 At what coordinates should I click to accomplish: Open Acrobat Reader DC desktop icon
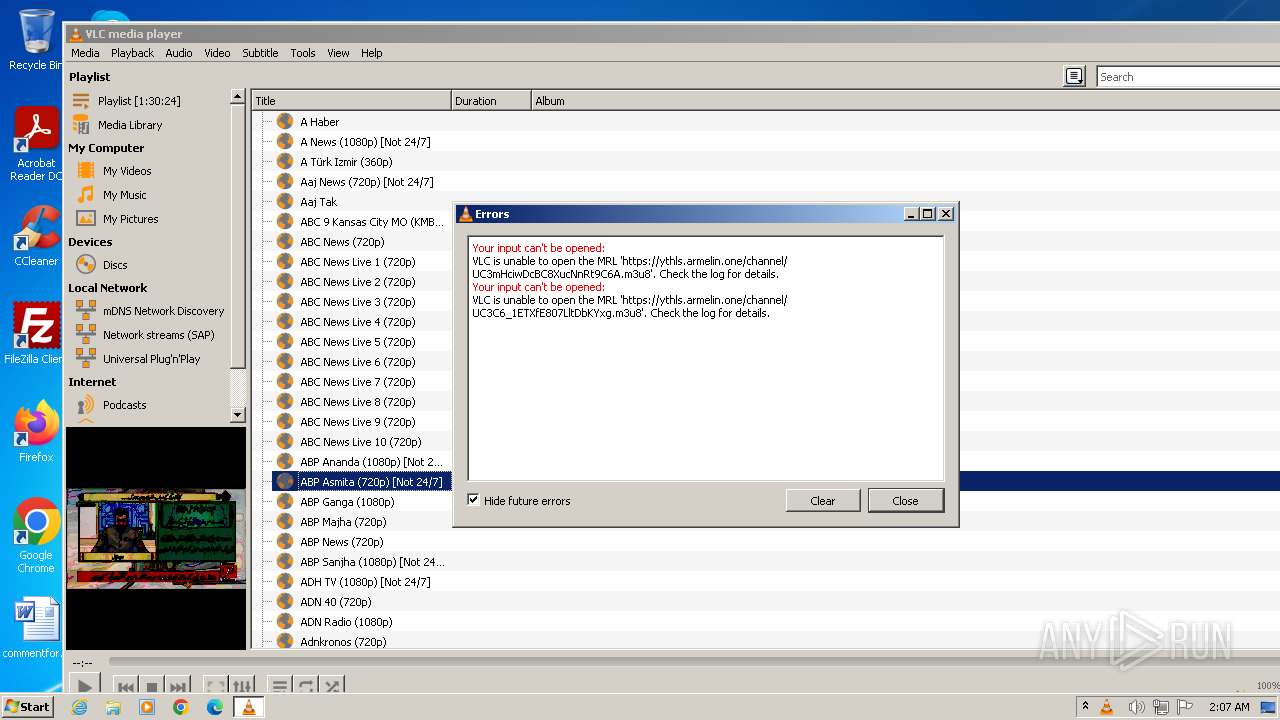pos(36,145)
